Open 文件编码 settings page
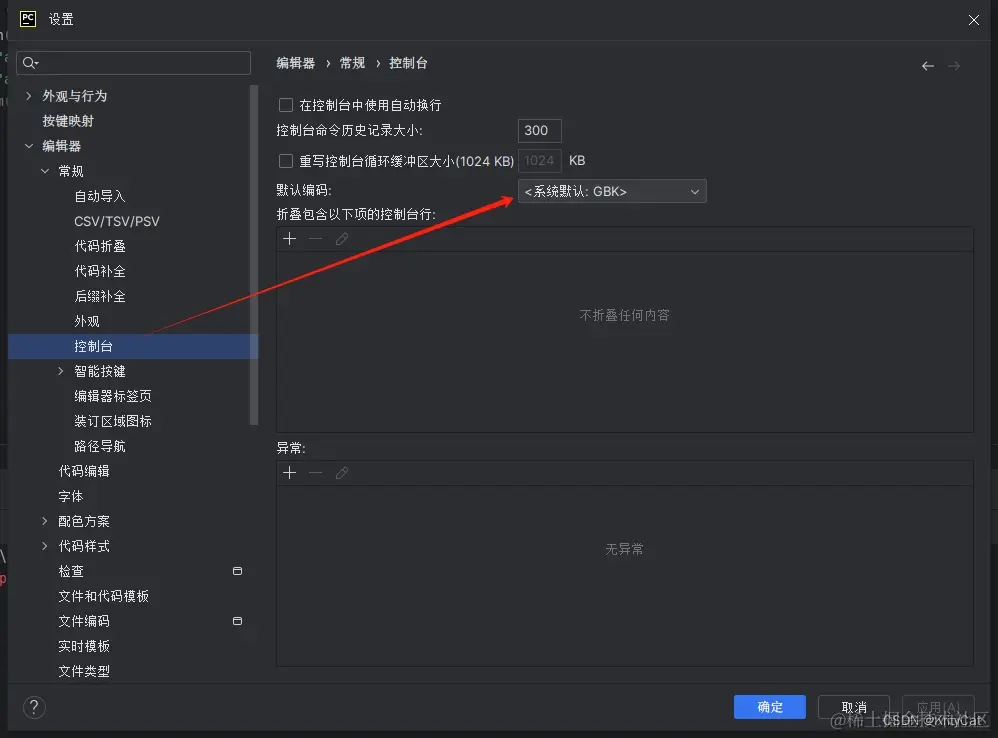 click(84, 620)
